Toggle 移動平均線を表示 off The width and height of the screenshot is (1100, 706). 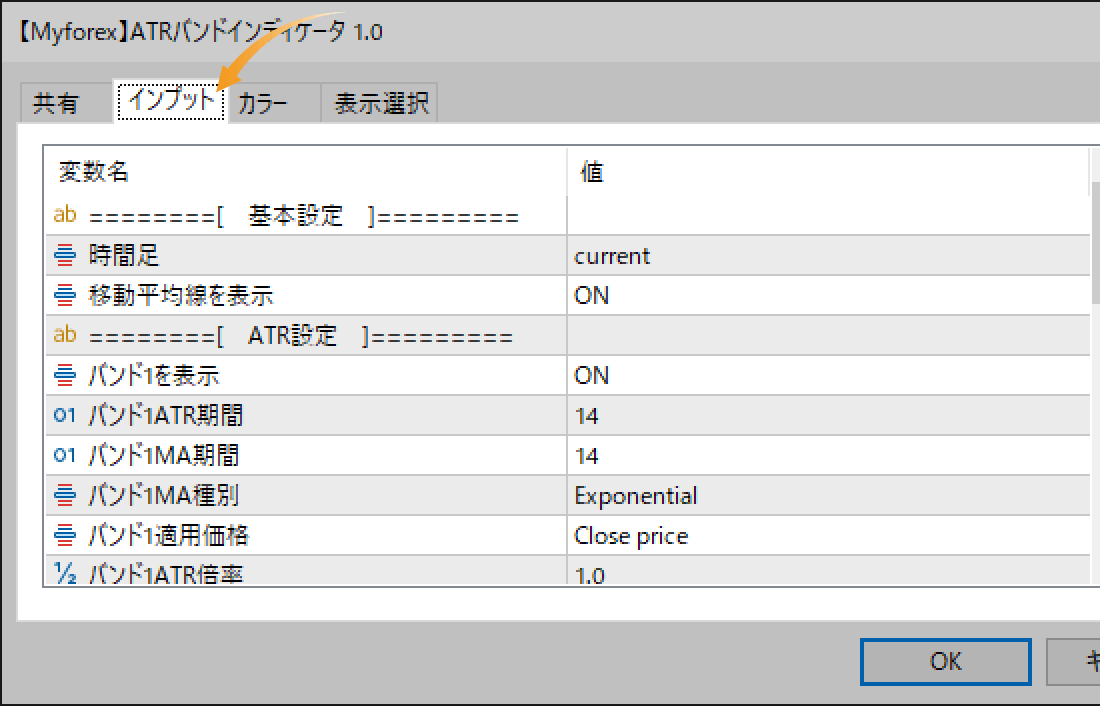pyautogui.click(x=700, y=294)
